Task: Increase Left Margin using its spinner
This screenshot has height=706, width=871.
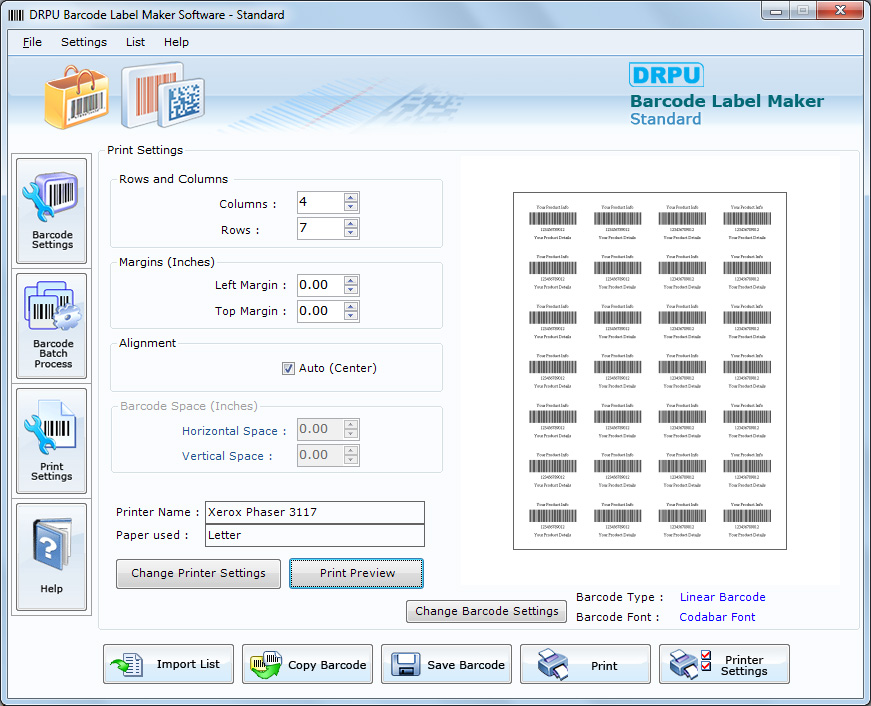Action: (x=351, y=280)
